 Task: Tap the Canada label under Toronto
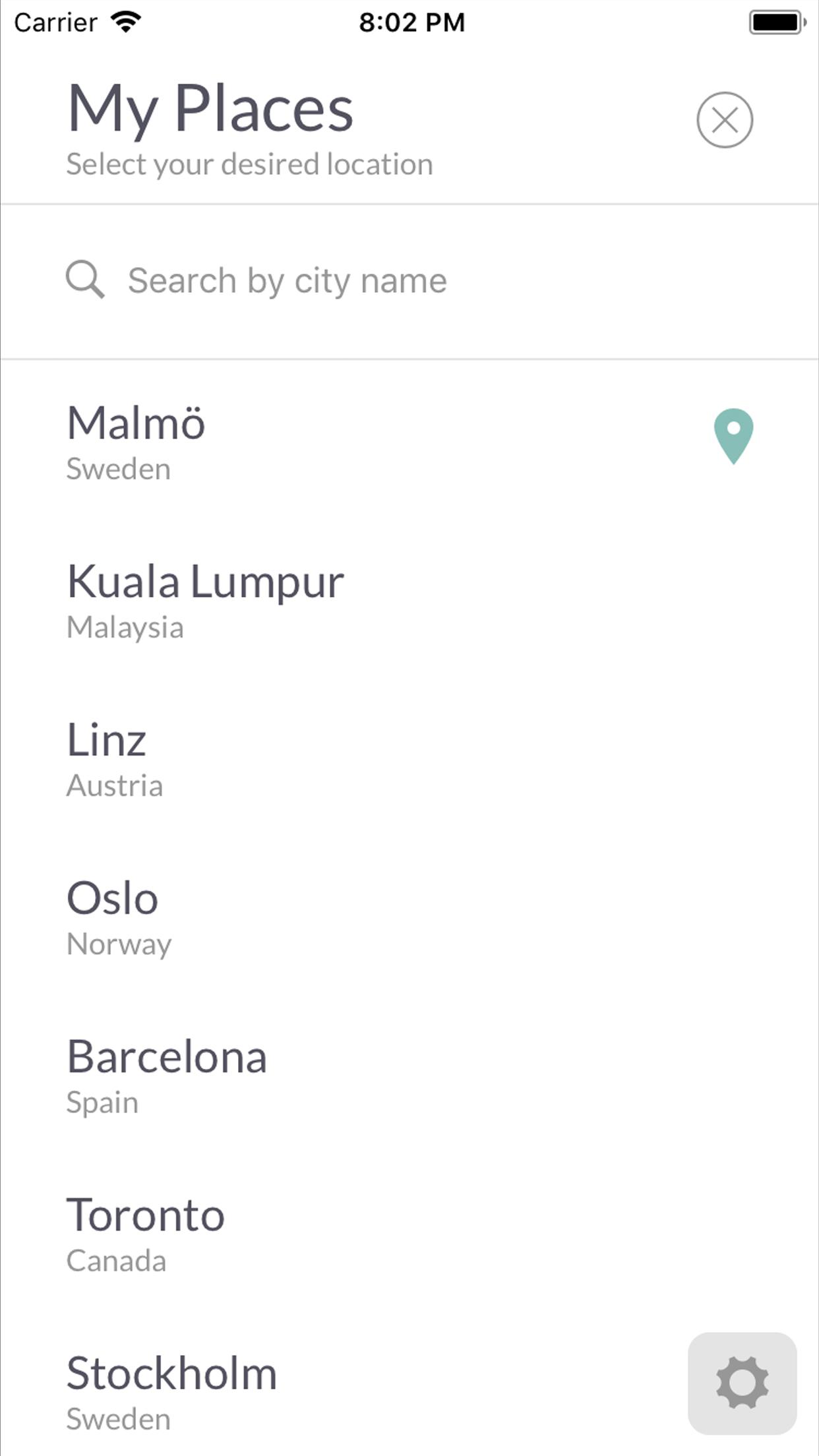click(x=116, y=1261)
